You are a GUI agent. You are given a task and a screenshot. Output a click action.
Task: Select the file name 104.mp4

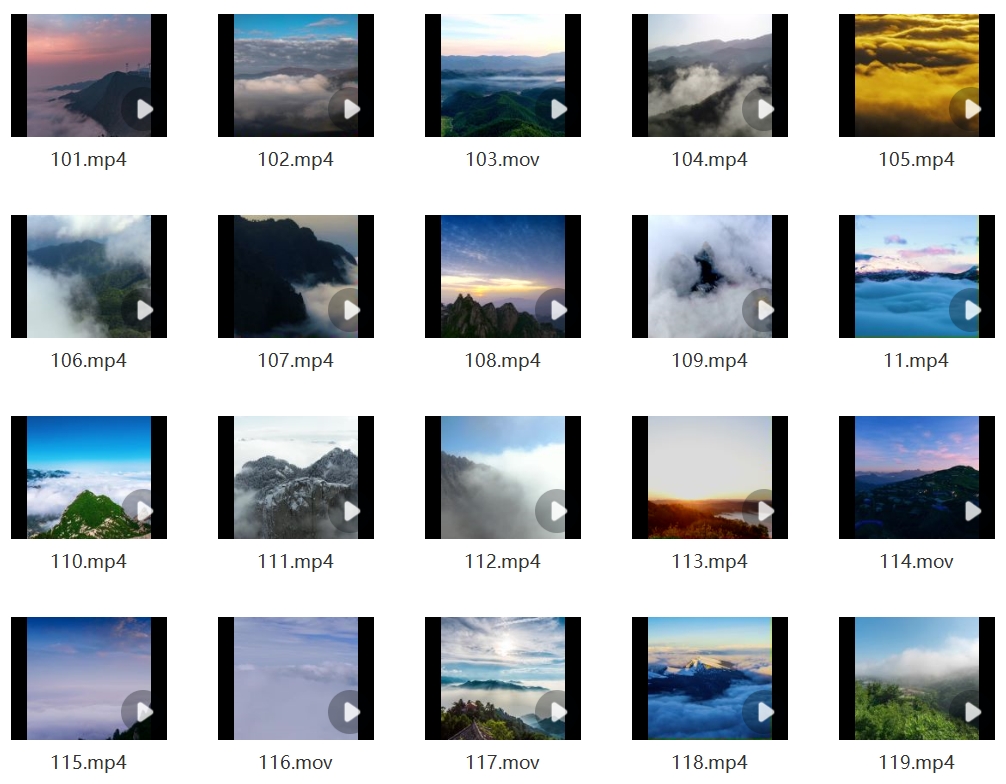(710, 159)
